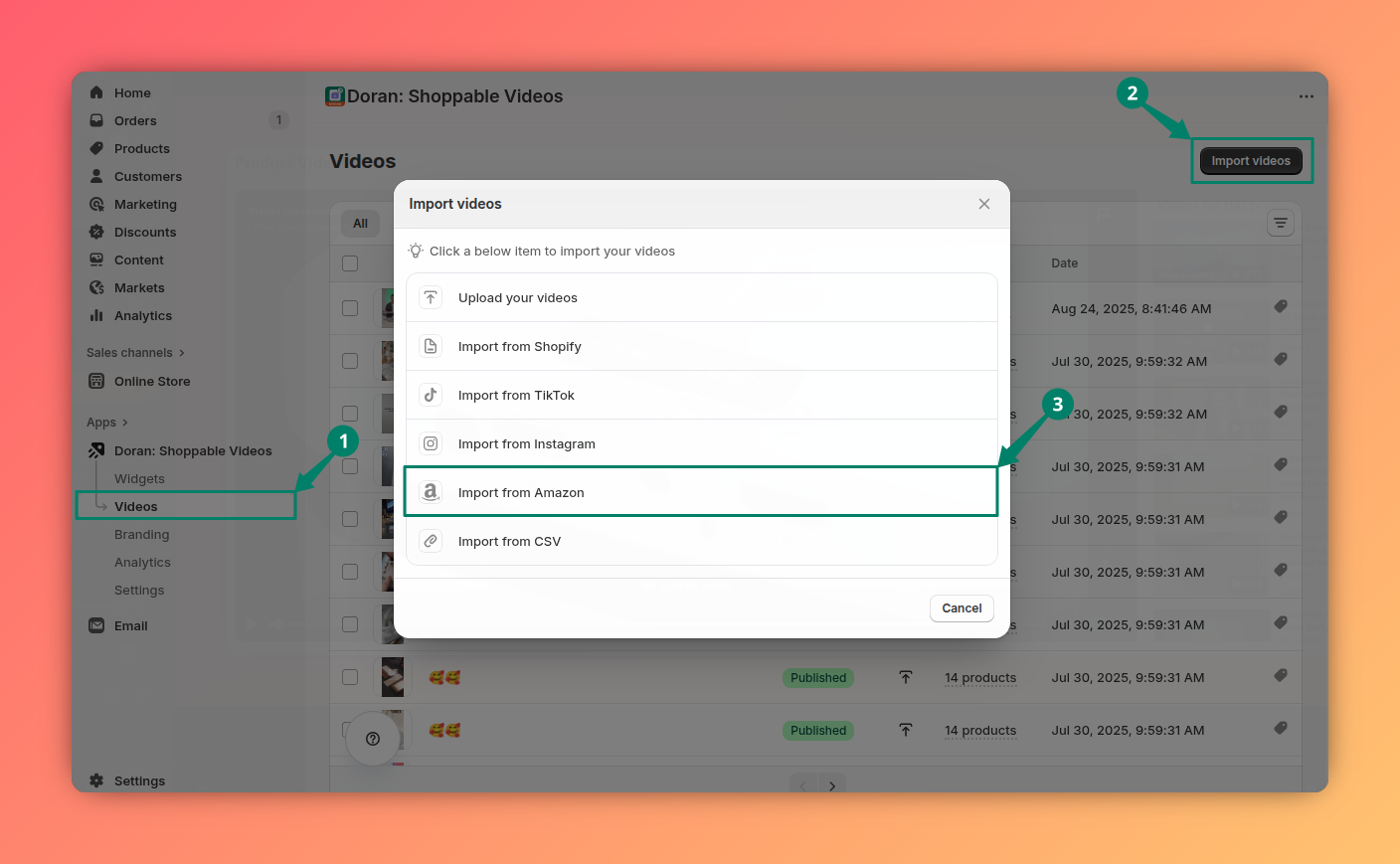
Task: Click the Shopify file icon in dialog
Action: 431,346
